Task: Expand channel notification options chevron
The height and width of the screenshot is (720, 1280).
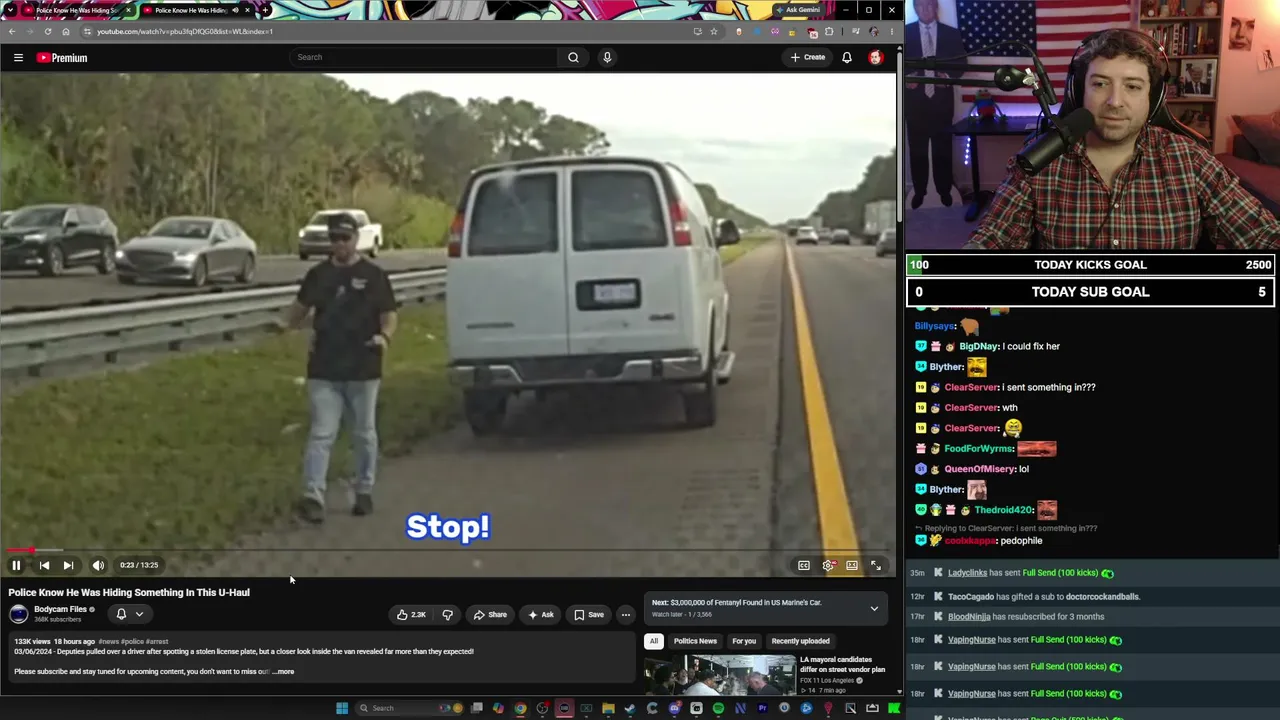Action: pos(140,614)
